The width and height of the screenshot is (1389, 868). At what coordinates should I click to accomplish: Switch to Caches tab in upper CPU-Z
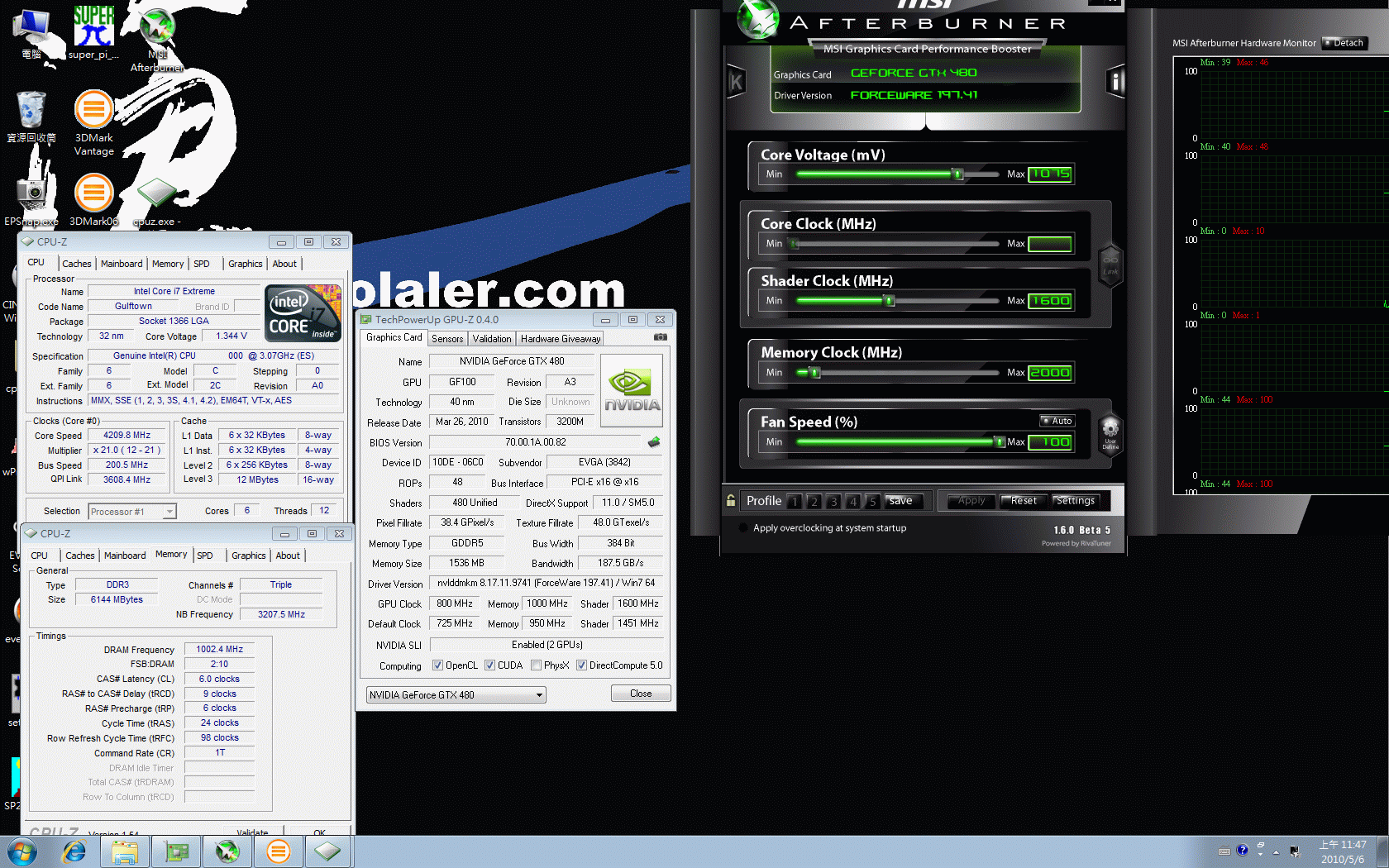pyautogui.click(x=76, y=264)
